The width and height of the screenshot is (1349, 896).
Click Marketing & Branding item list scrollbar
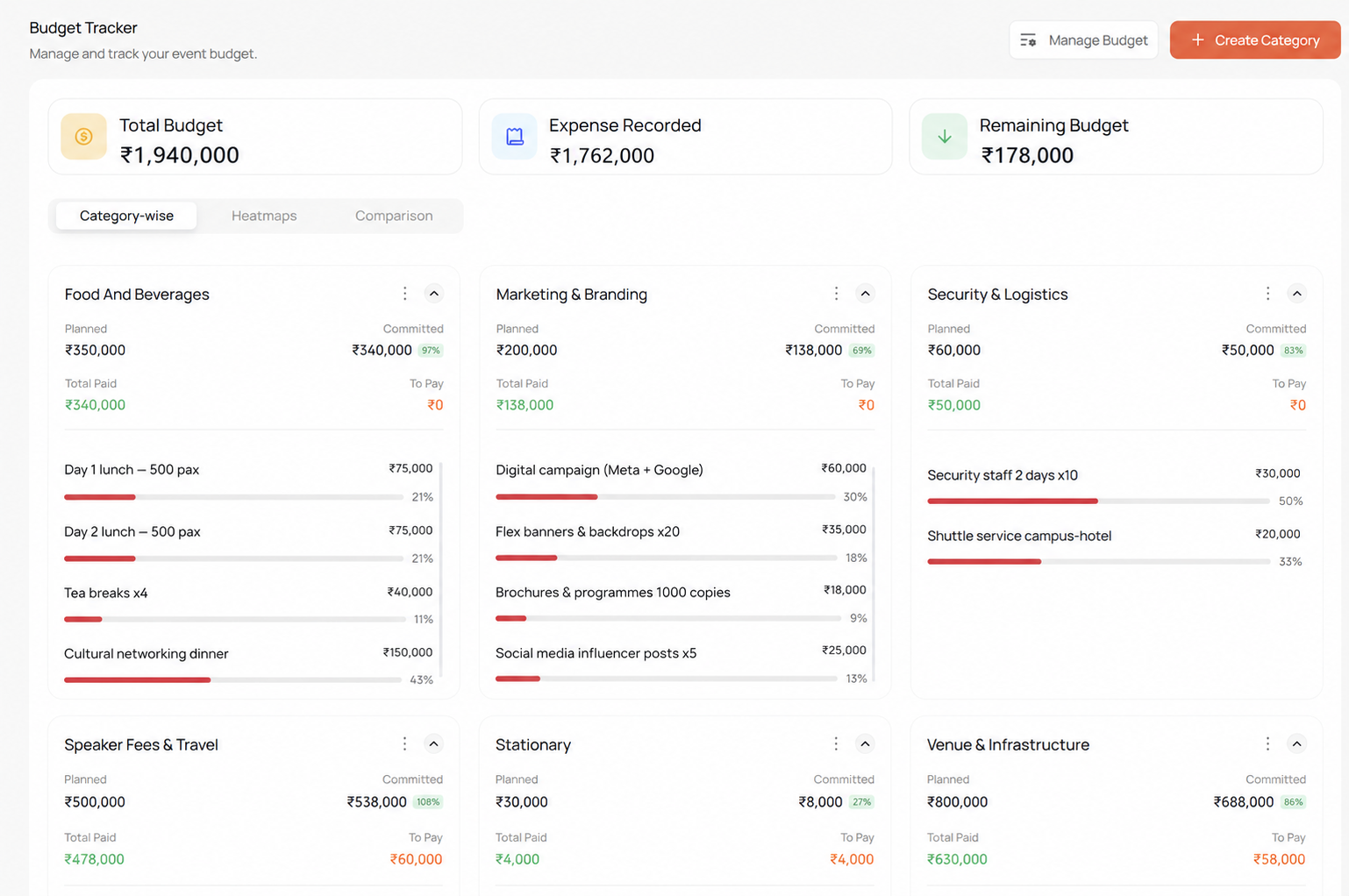(x=874, y=574)
